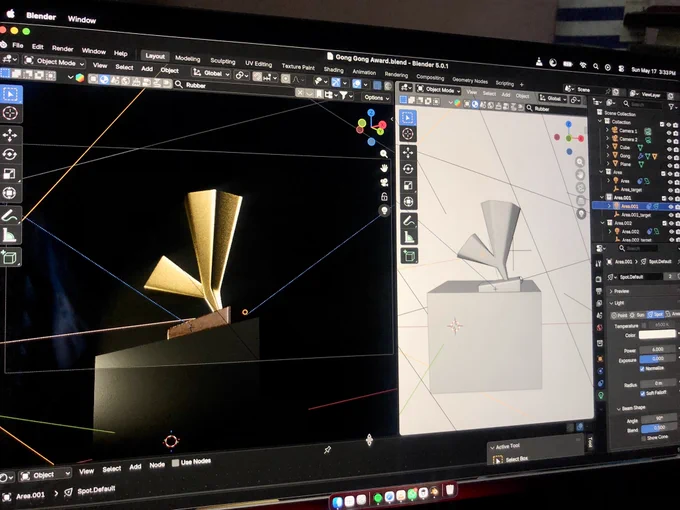Open the light Color swatch
The width and height of the screenshot is (680, 510).
pos(657,334)
